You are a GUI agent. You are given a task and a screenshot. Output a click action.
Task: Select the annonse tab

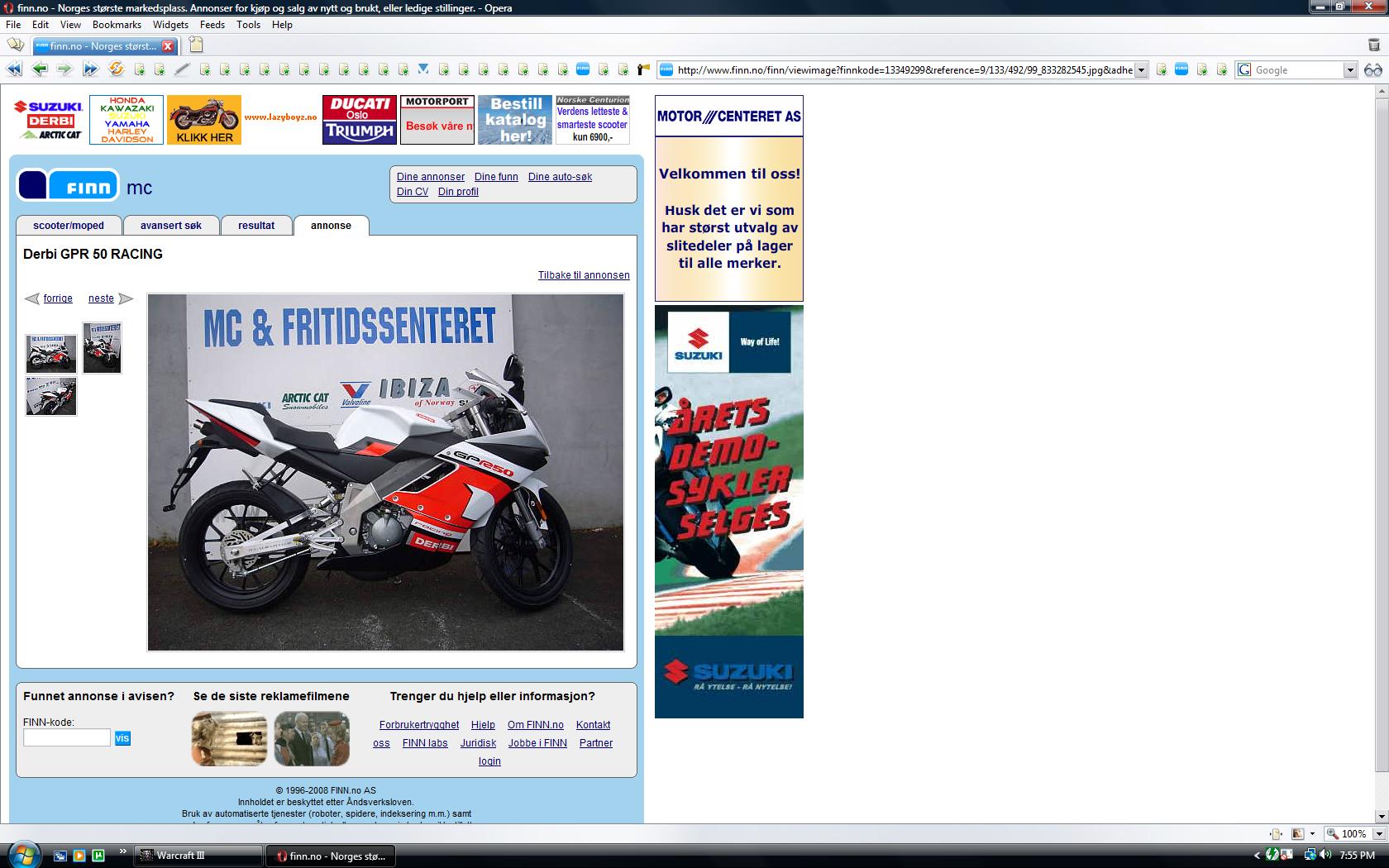coord(331,226)
